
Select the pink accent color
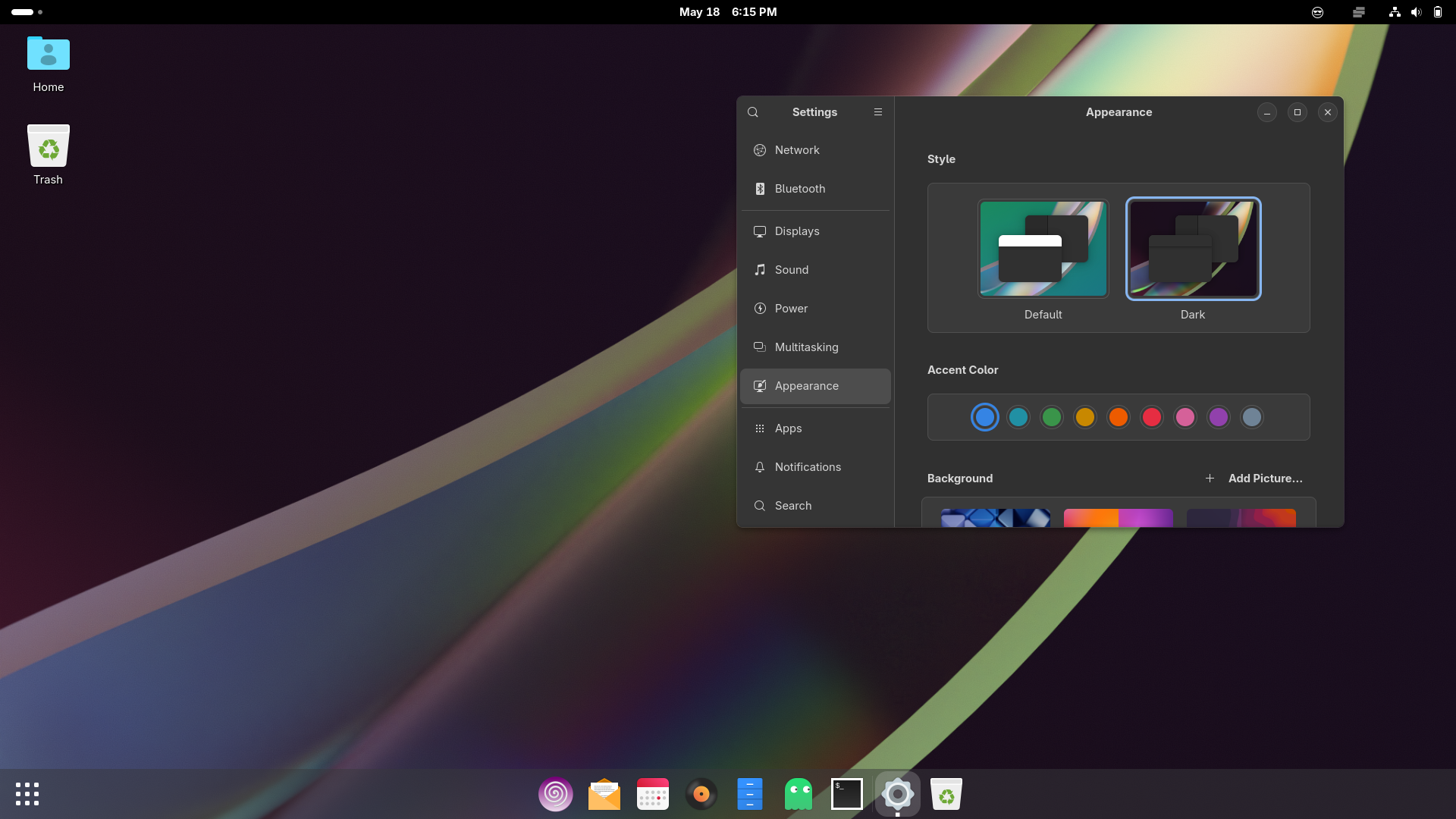click(x=1185, y=417)
